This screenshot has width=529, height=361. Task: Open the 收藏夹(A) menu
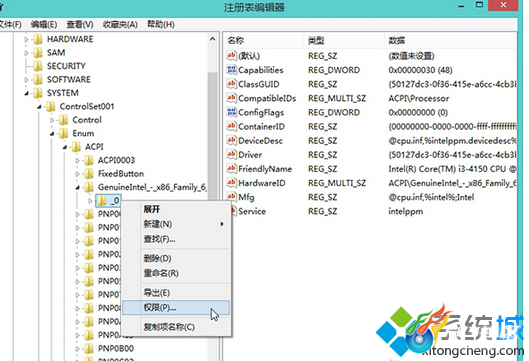[120, 24]
